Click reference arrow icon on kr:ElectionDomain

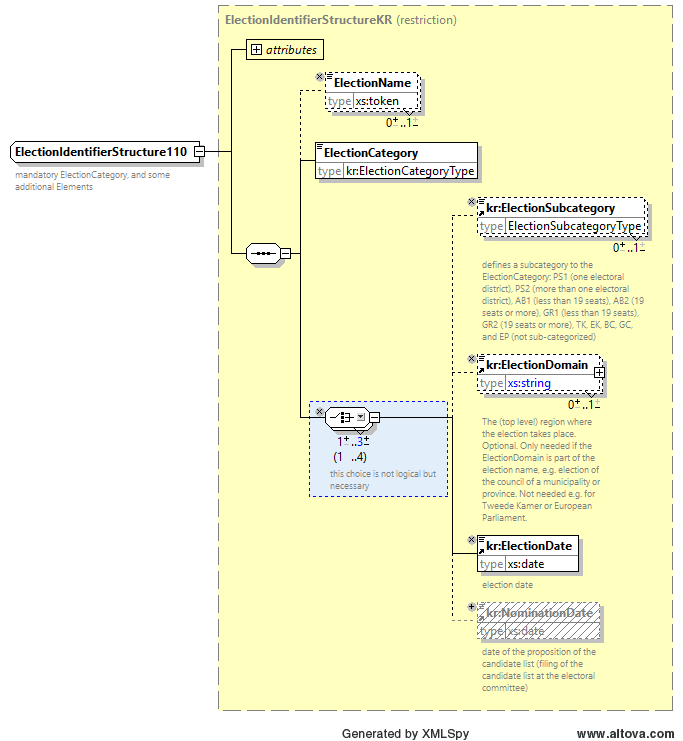482,370
